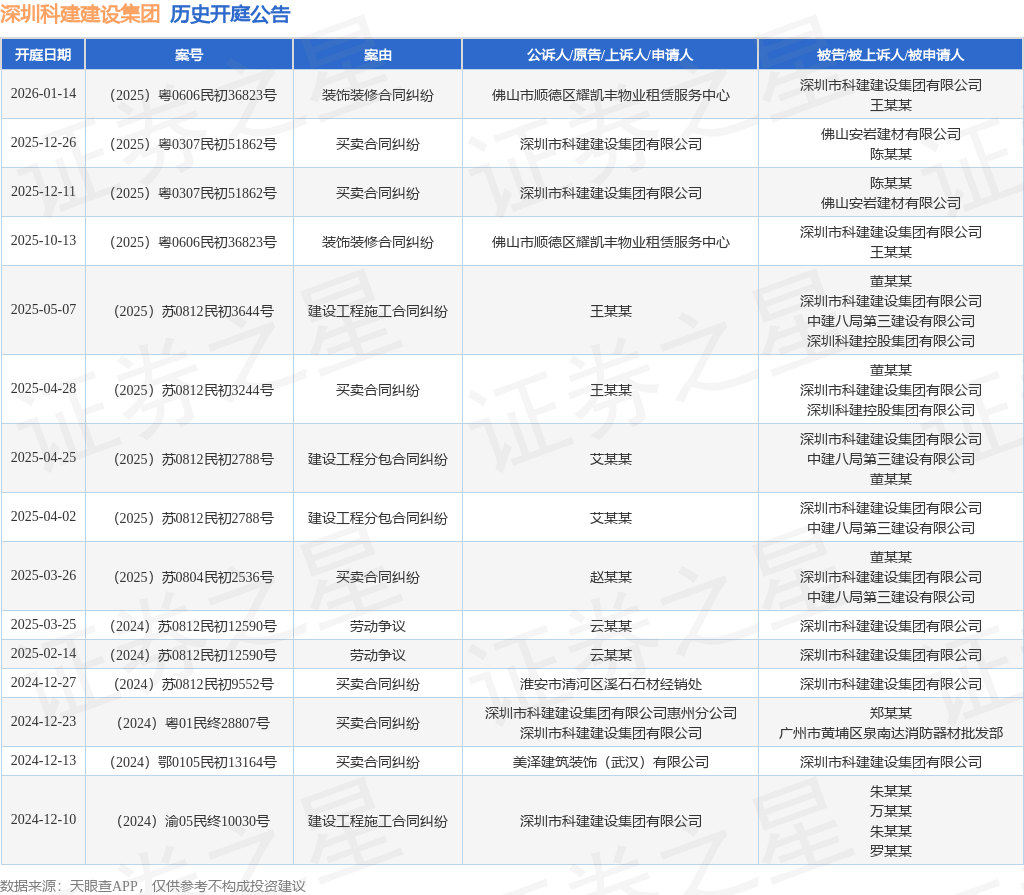Click the date cell 2024-12-10

click(x=43, y=820)
